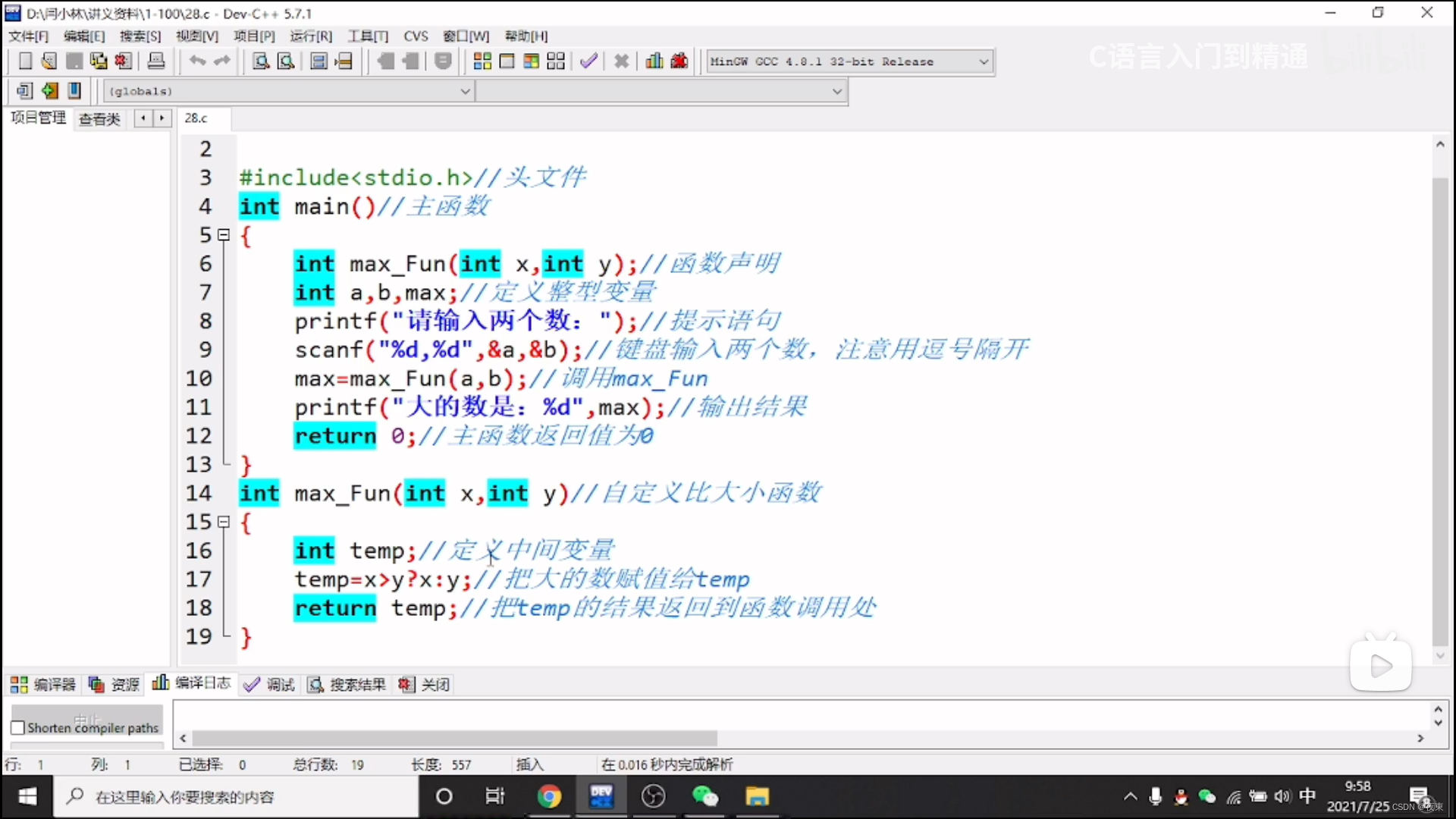This screenshot has height=819, width=1456.
Task: Collapse the max_Fun function body fold
Action: [224, 522]
